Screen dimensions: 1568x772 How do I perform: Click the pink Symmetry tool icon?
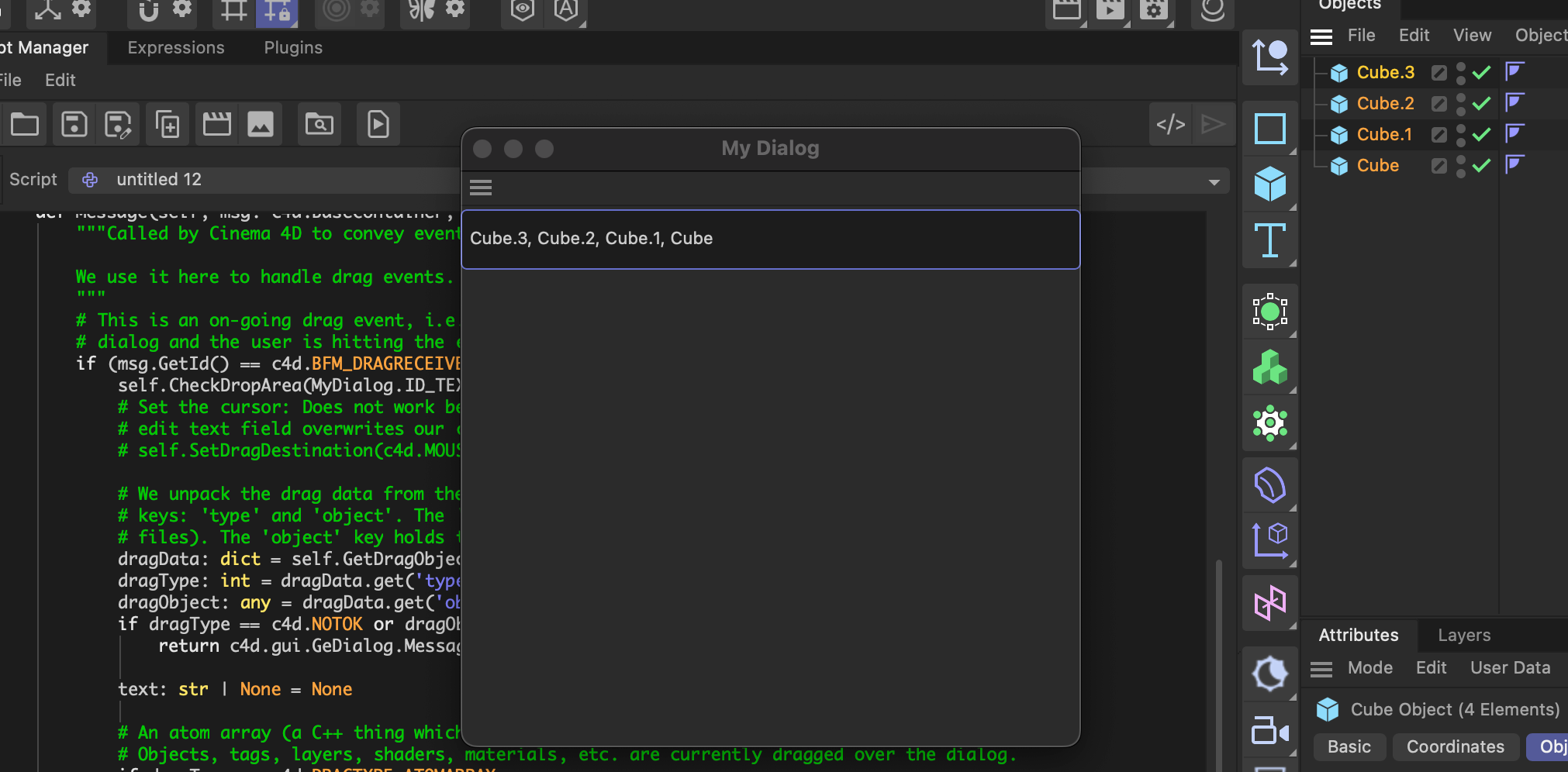pos(1270,603)
